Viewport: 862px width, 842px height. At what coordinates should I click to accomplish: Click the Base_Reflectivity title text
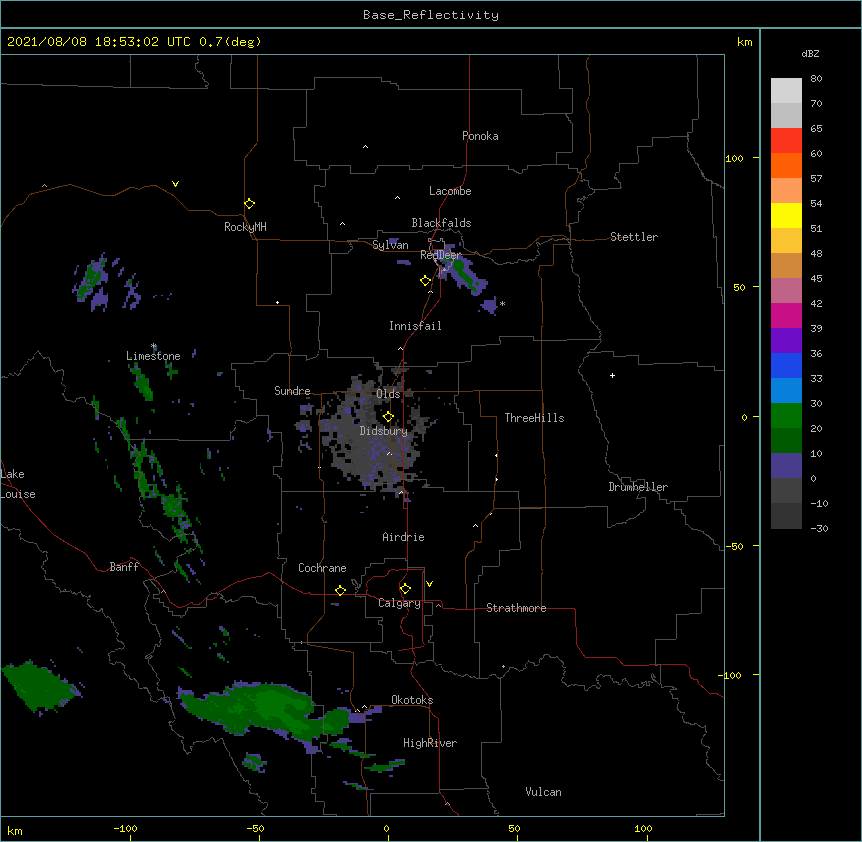pos(431,15)
